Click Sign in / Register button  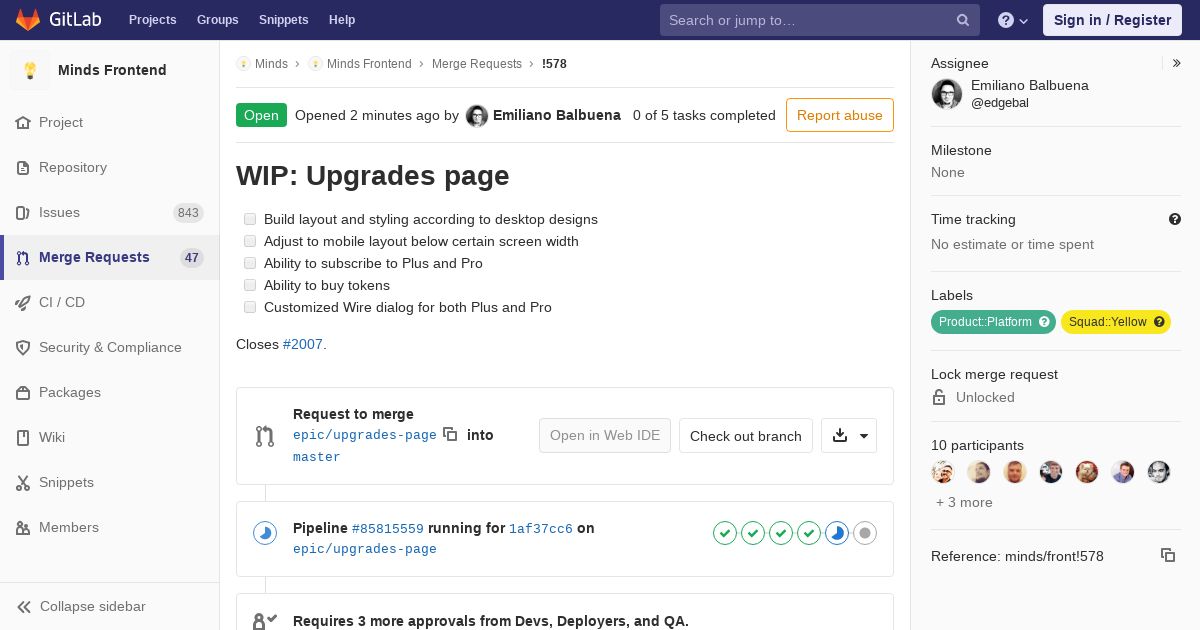tap(1112, 20)
